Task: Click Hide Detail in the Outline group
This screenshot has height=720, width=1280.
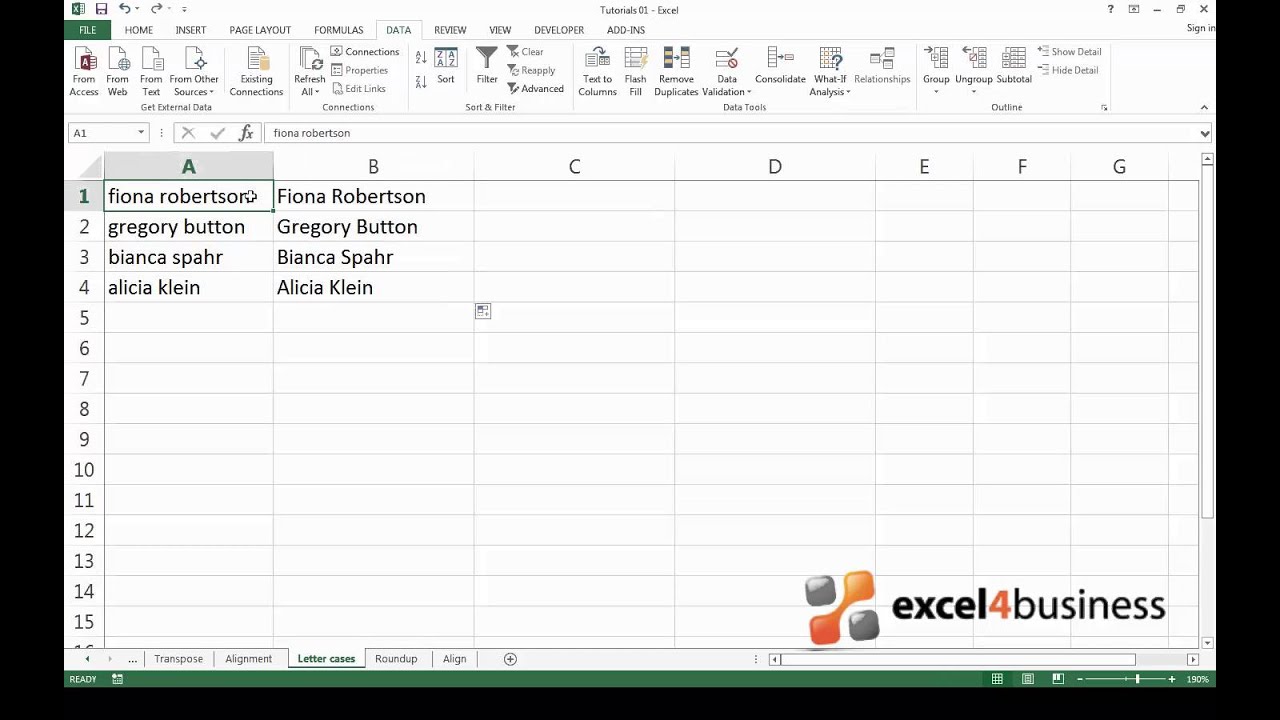Action: pyautogui.click(x=1067, y=70)
